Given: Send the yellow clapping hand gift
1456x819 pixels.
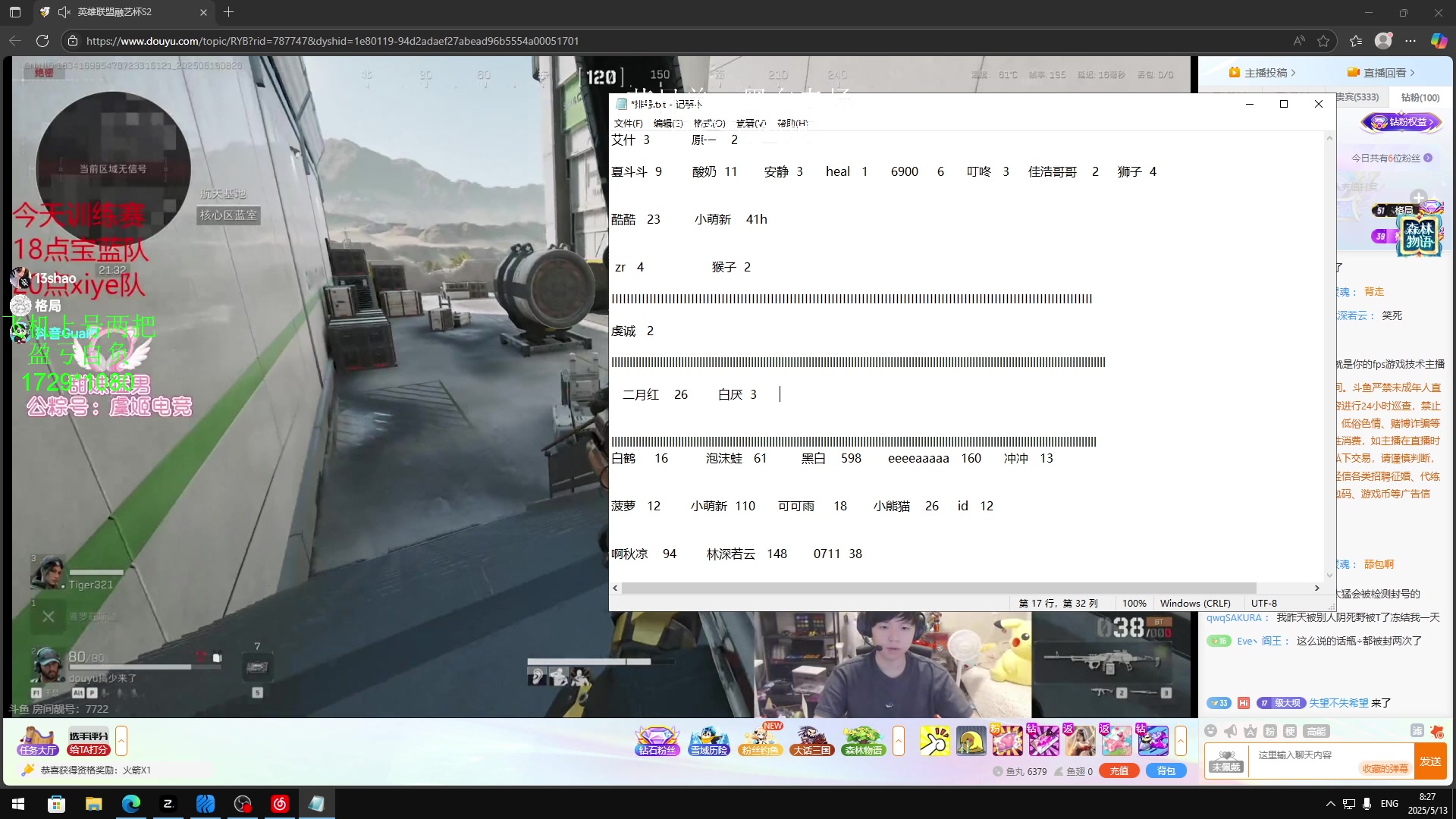Looking at the screenshot, I should point(934,741).
